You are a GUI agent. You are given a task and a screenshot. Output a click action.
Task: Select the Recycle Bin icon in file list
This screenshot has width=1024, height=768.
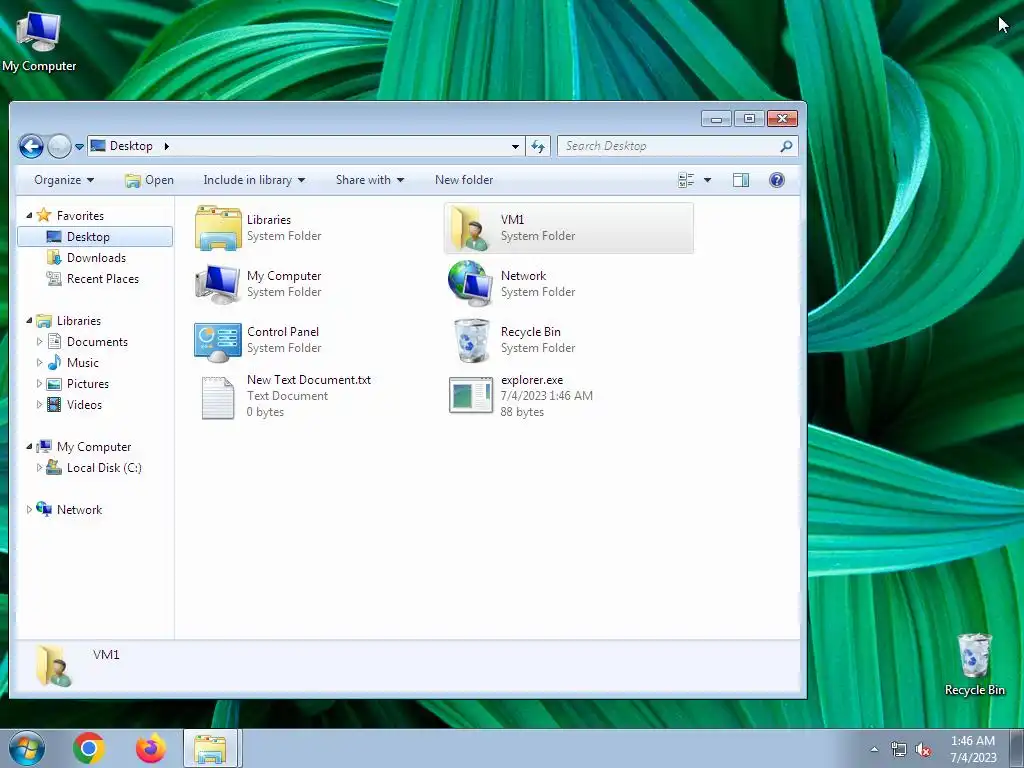pos(471,340)
